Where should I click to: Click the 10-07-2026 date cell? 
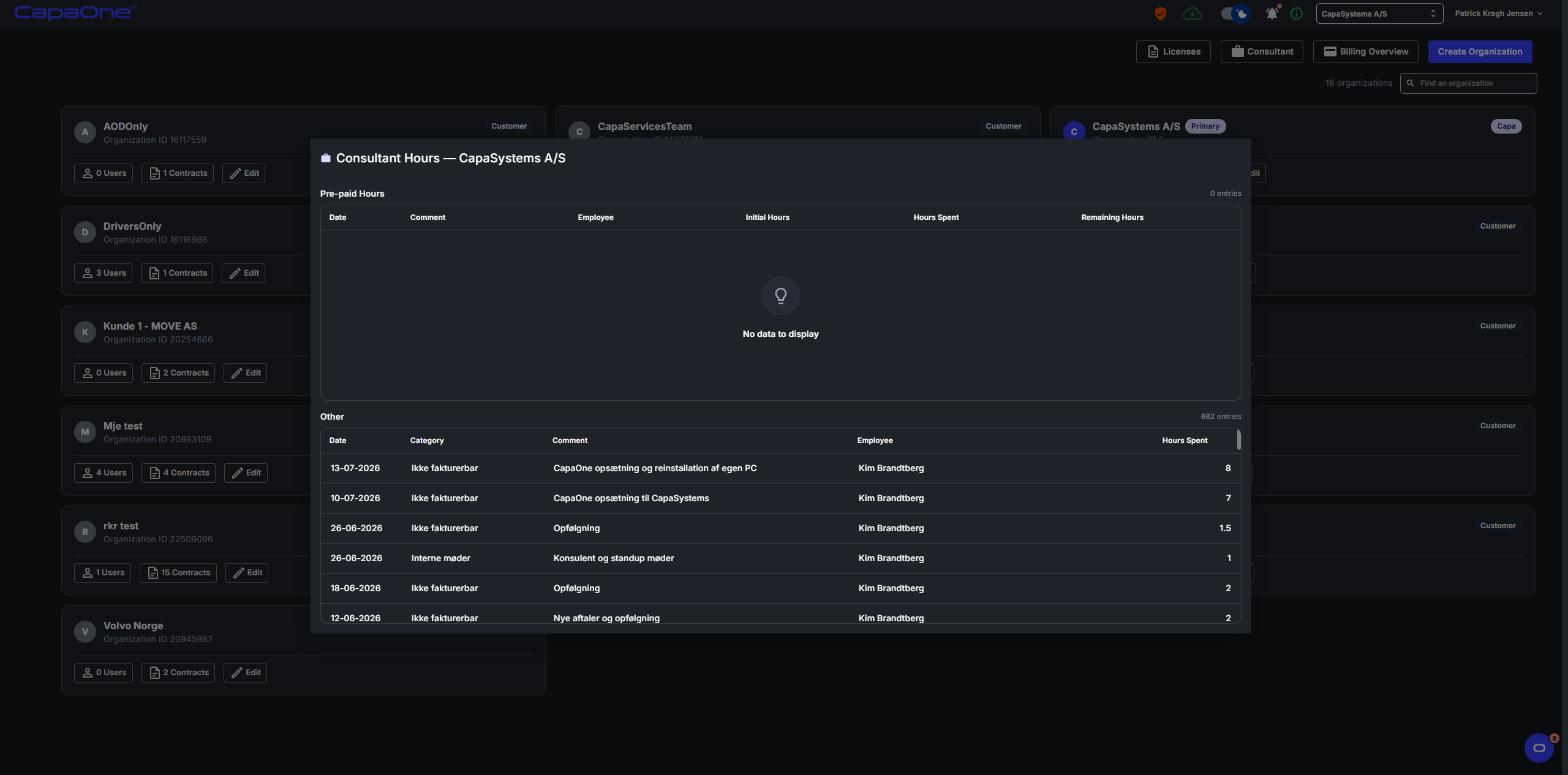(355, 498)
